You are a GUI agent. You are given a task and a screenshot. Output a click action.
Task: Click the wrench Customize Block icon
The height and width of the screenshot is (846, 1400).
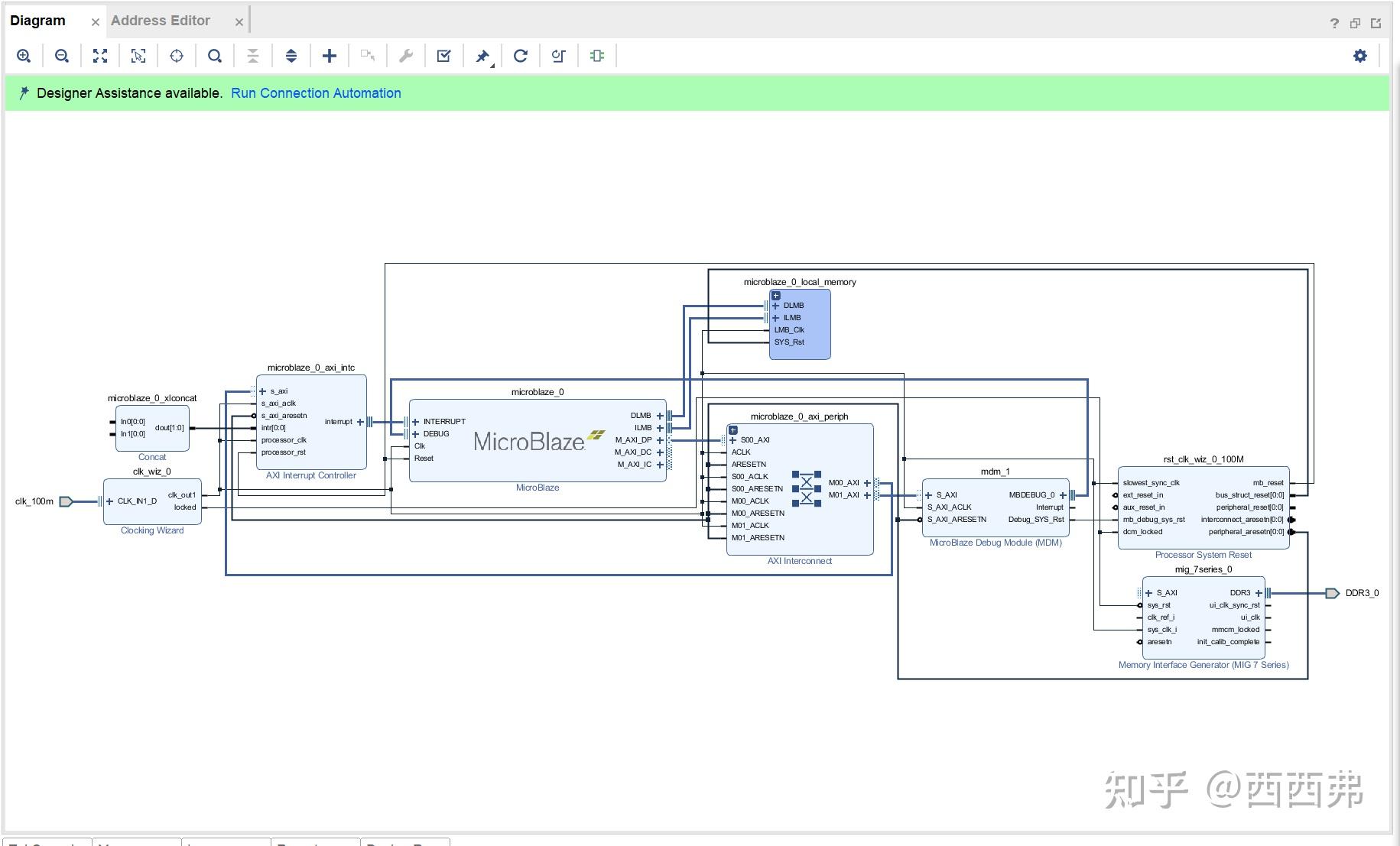[x=406, y=56]
